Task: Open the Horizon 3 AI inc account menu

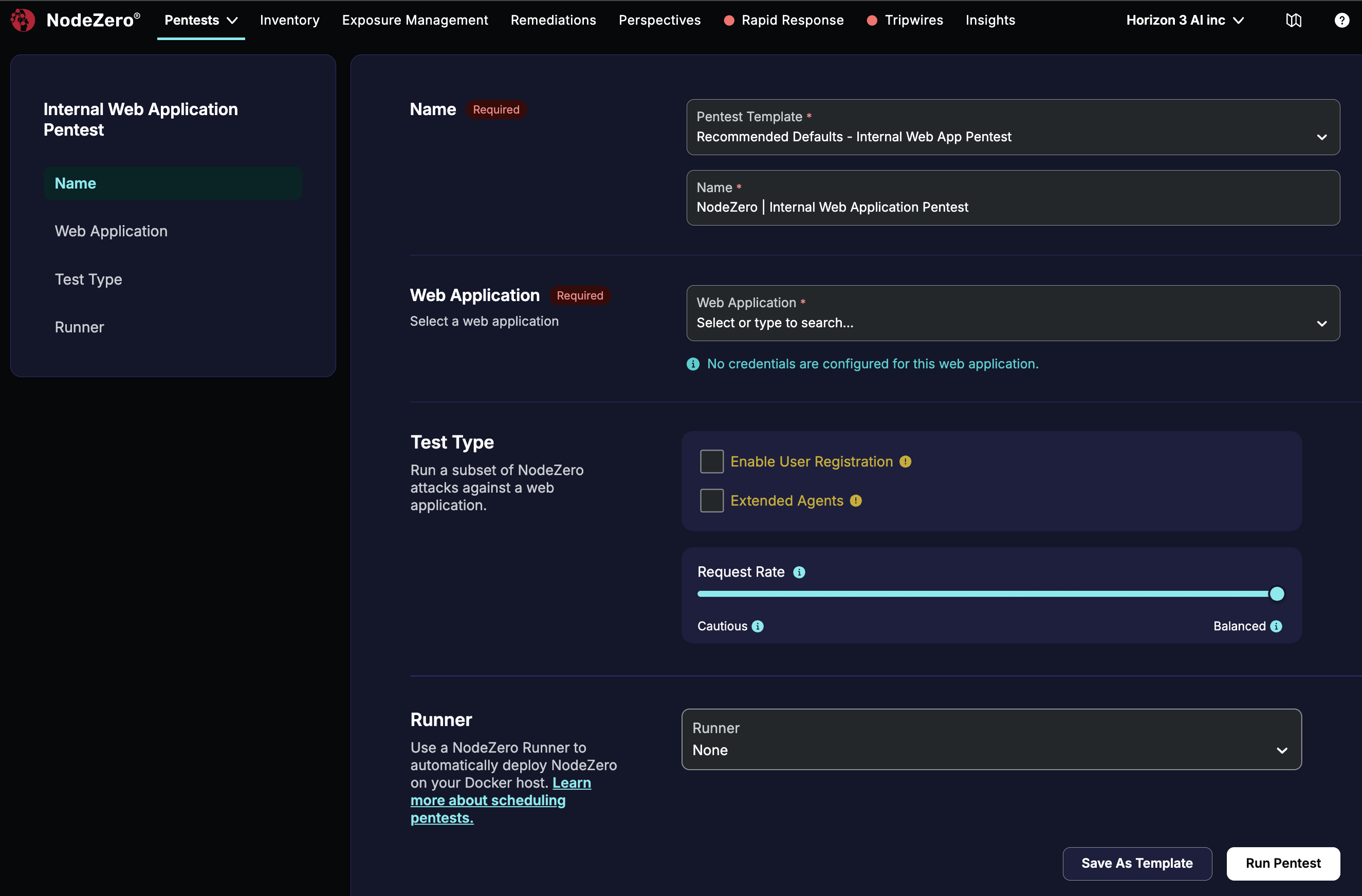Action: click(x=1185, y=20)
